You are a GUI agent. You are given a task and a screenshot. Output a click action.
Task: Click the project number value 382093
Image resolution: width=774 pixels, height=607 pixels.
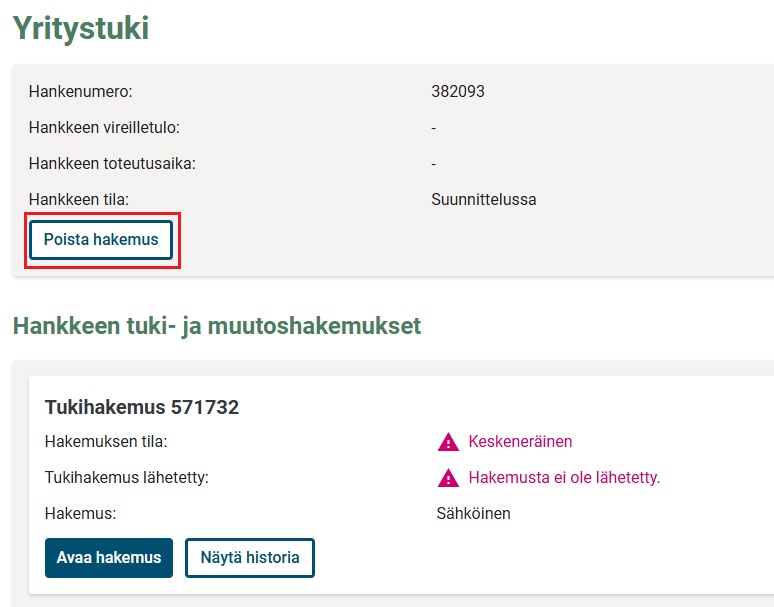(x=458, y=92)
